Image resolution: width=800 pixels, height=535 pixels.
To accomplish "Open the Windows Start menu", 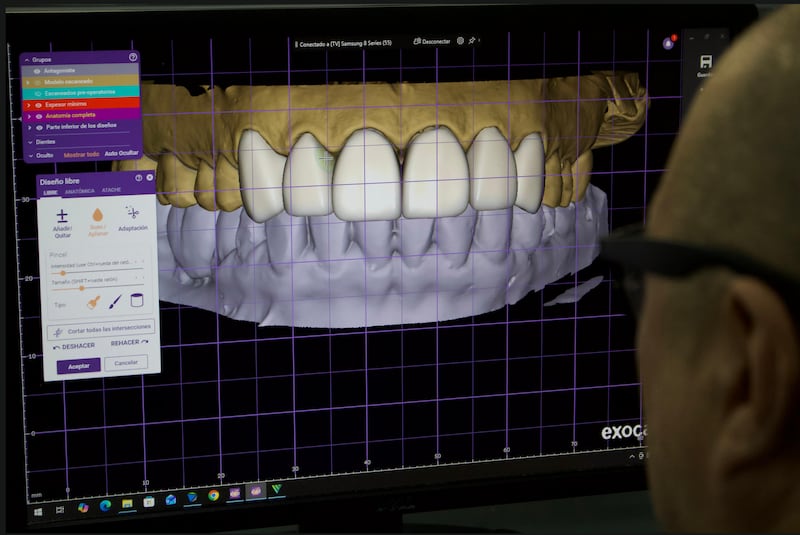I will [x=38, y=512].
